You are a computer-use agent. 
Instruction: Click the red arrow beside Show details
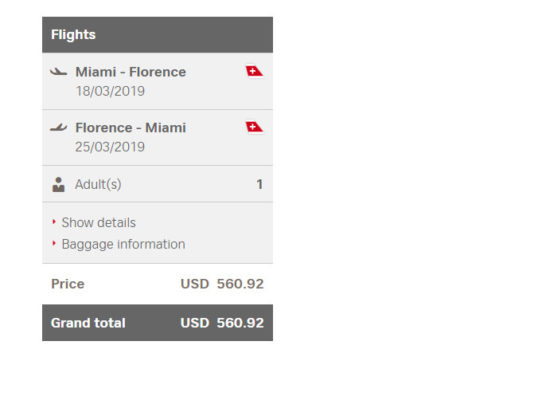click(54, 222)
